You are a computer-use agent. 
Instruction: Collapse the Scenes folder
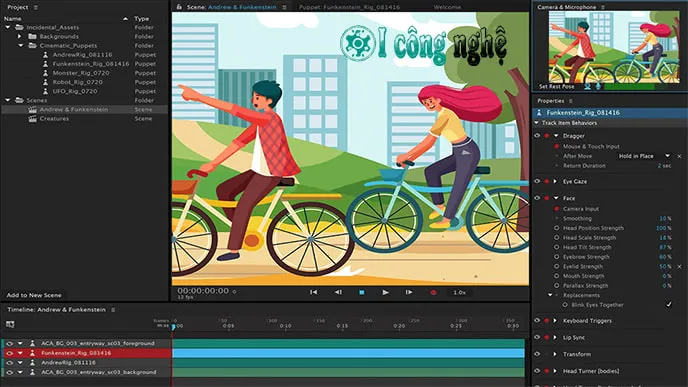point(7,100)
